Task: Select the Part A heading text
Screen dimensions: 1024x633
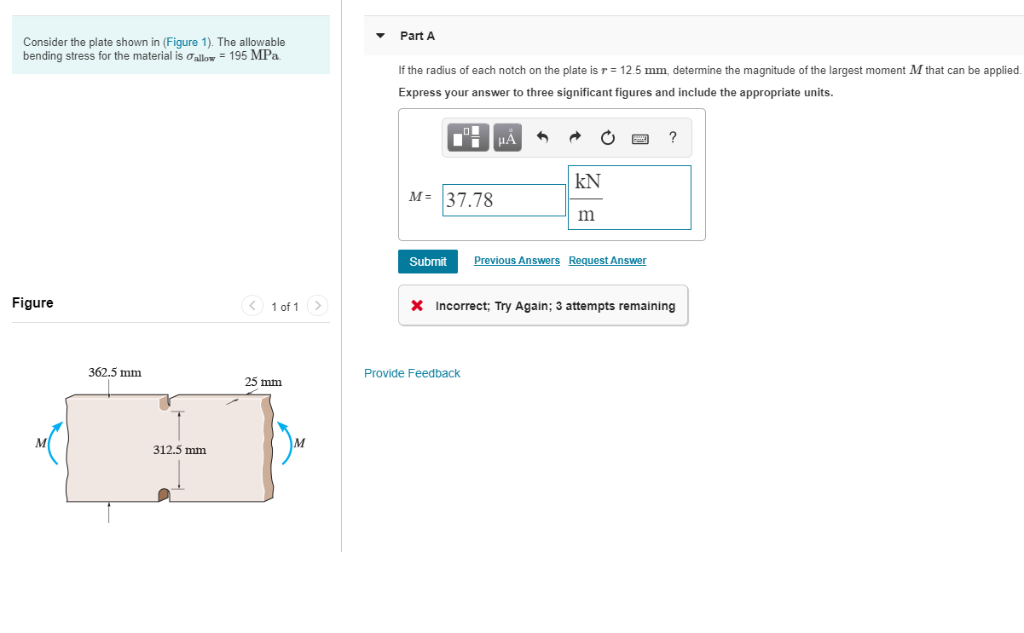Action: [417, 36]
